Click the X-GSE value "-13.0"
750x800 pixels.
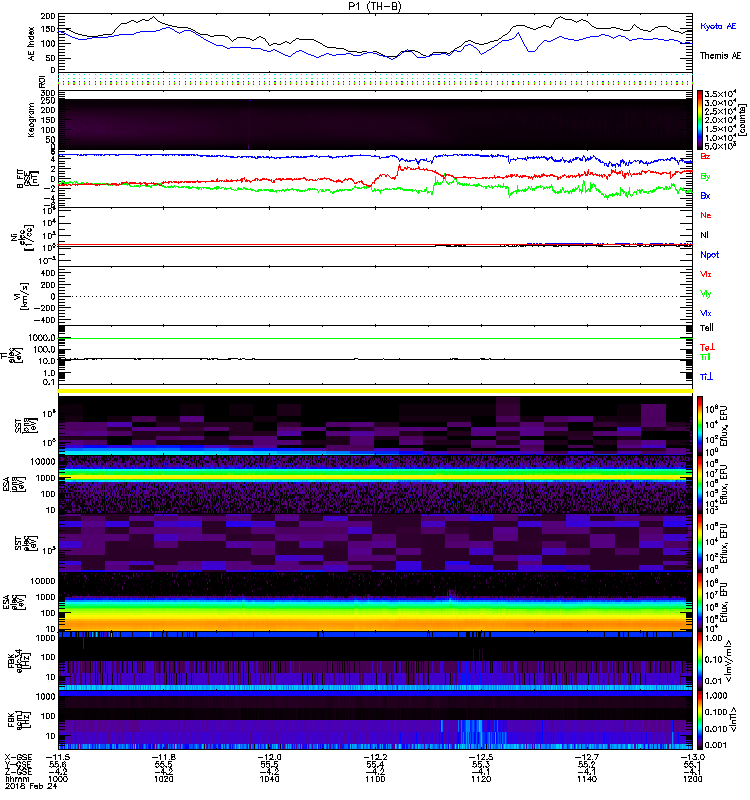(692, 757)
